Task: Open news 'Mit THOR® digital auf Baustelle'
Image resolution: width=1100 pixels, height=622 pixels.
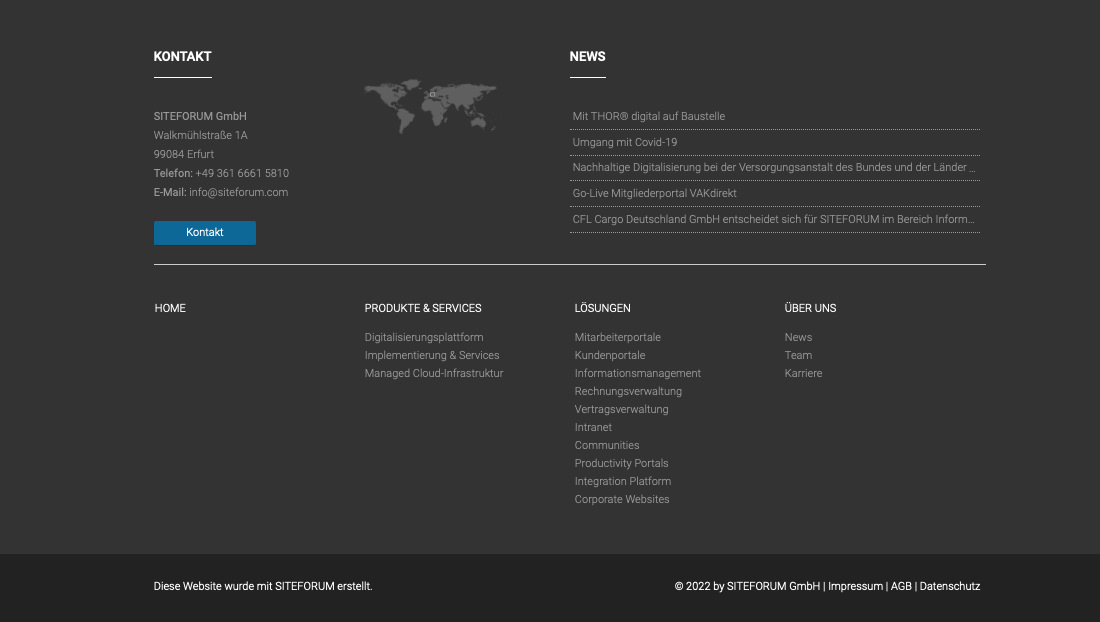Action: point(648,116)
